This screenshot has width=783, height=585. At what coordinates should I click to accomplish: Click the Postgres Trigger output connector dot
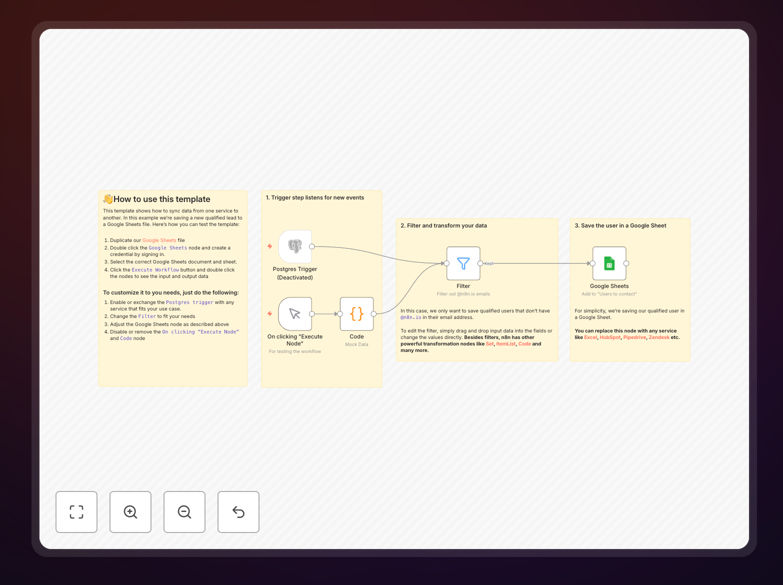tap(312, 246)
